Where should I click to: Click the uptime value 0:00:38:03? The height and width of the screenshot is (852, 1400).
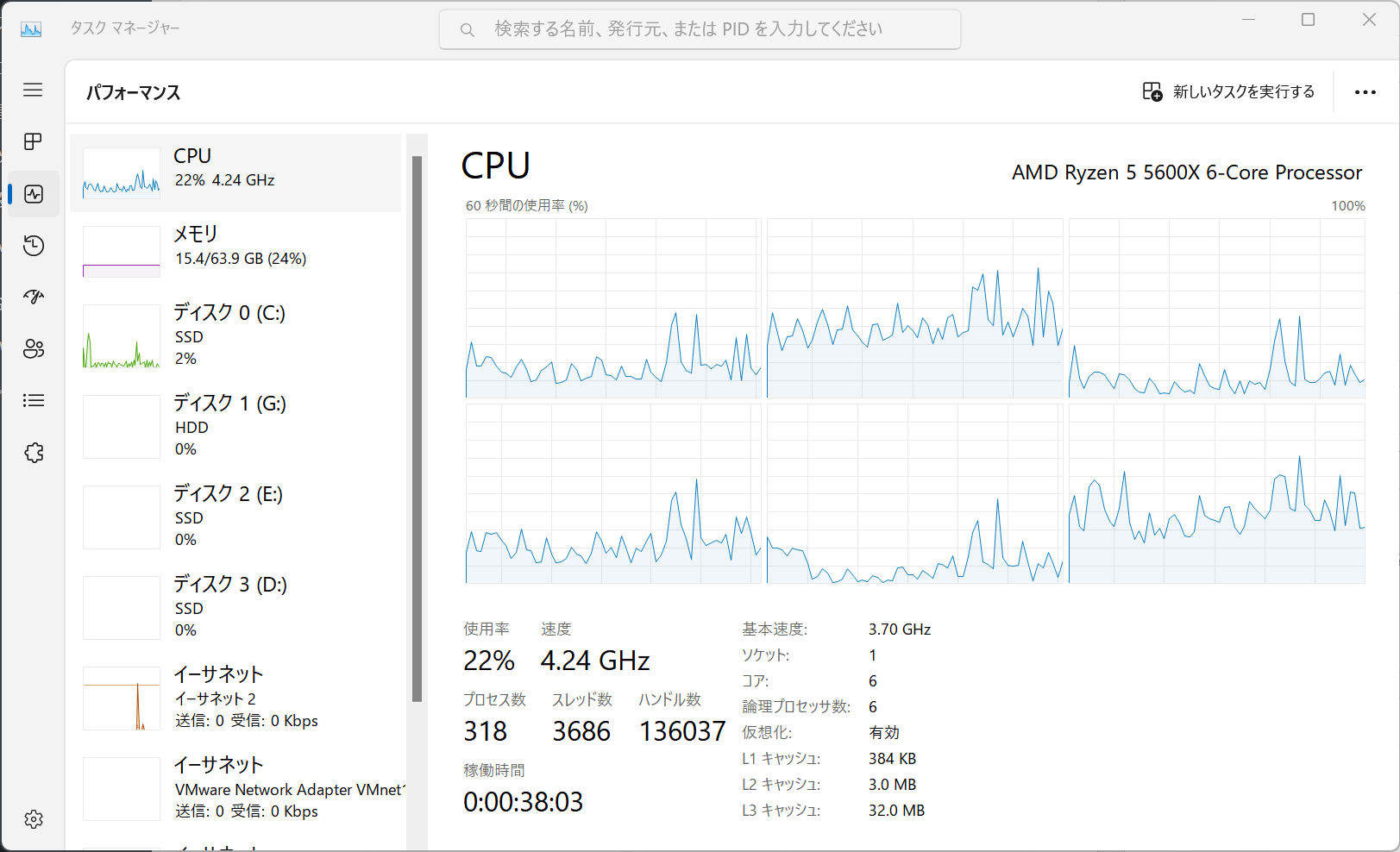pyautogui.click(x=524, y=803)
